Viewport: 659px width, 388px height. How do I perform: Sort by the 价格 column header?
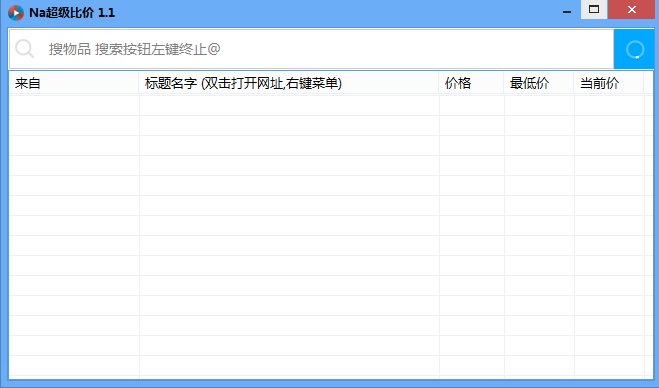tap(471, 83)
